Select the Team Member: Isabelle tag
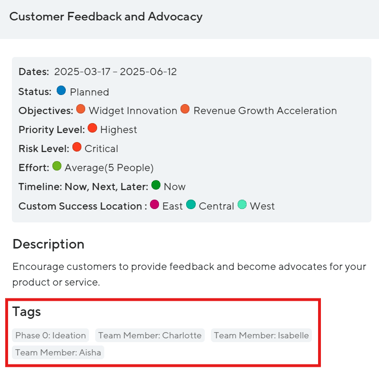This screenshot has height=383, width=379. coord(261,335)
